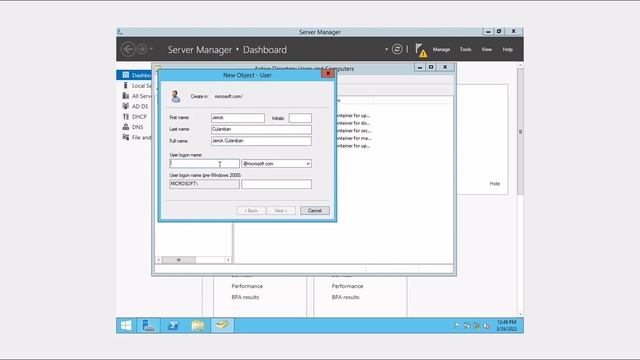The image size is (640, 360).
Task: Click the Server Manager back arrow
Action: tap(128, 49)
